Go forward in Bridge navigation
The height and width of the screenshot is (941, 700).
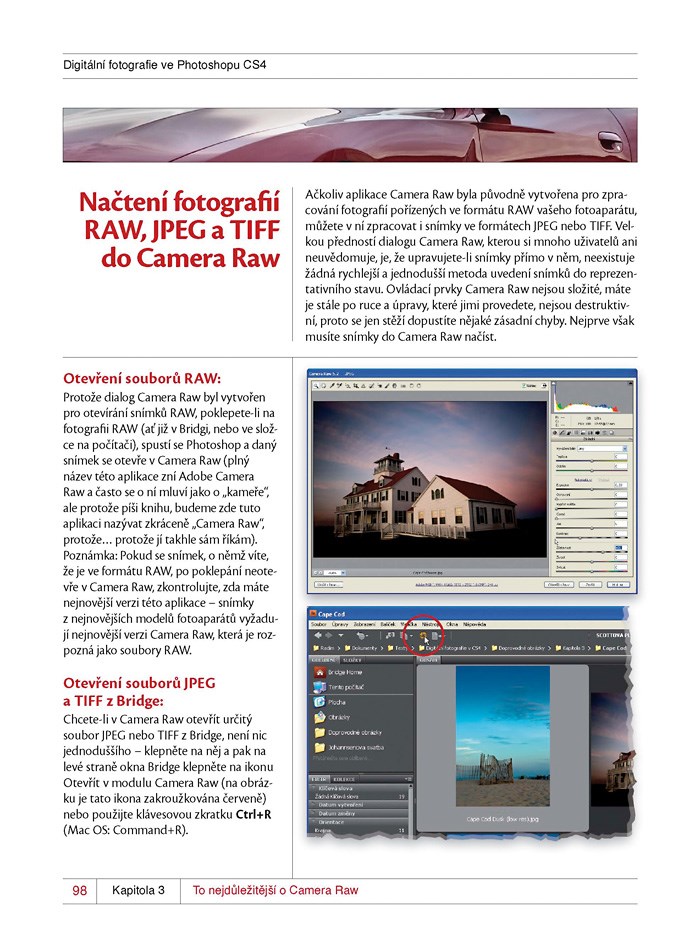coord(328,636)
